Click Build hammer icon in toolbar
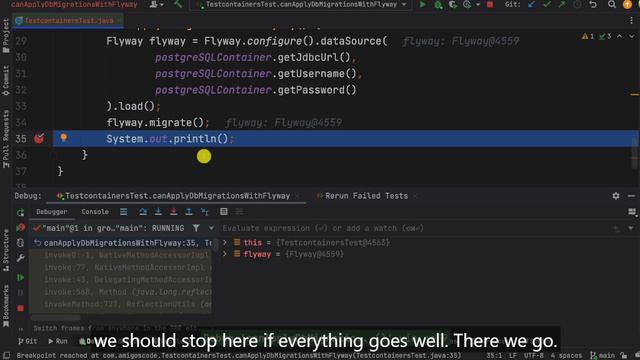Viewport: 640px width, 360px height. 178,4
